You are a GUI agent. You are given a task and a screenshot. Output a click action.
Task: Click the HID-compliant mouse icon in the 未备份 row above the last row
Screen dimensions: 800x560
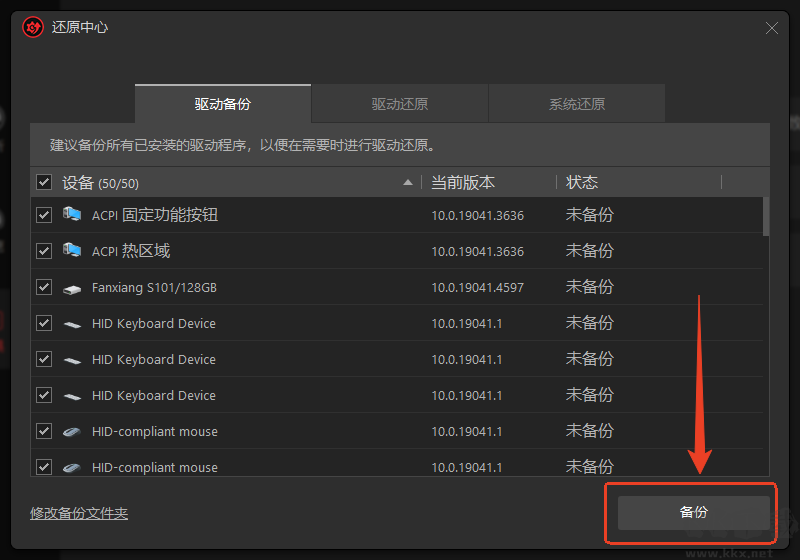click(x=72, y=432)
